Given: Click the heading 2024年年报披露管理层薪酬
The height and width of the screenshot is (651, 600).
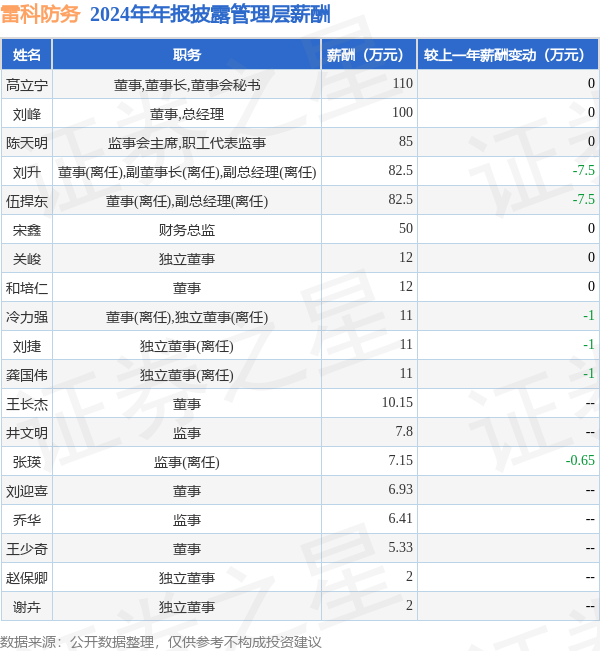Looking at the screenshot, I should pos(210,15).
